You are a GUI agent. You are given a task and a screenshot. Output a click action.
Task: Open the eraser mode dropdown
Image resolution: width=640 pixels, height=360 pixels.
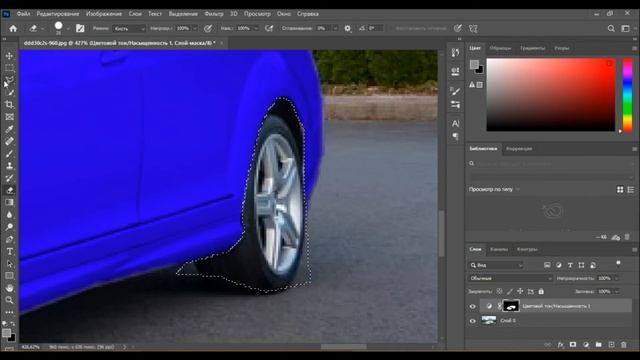pos(129,29)
